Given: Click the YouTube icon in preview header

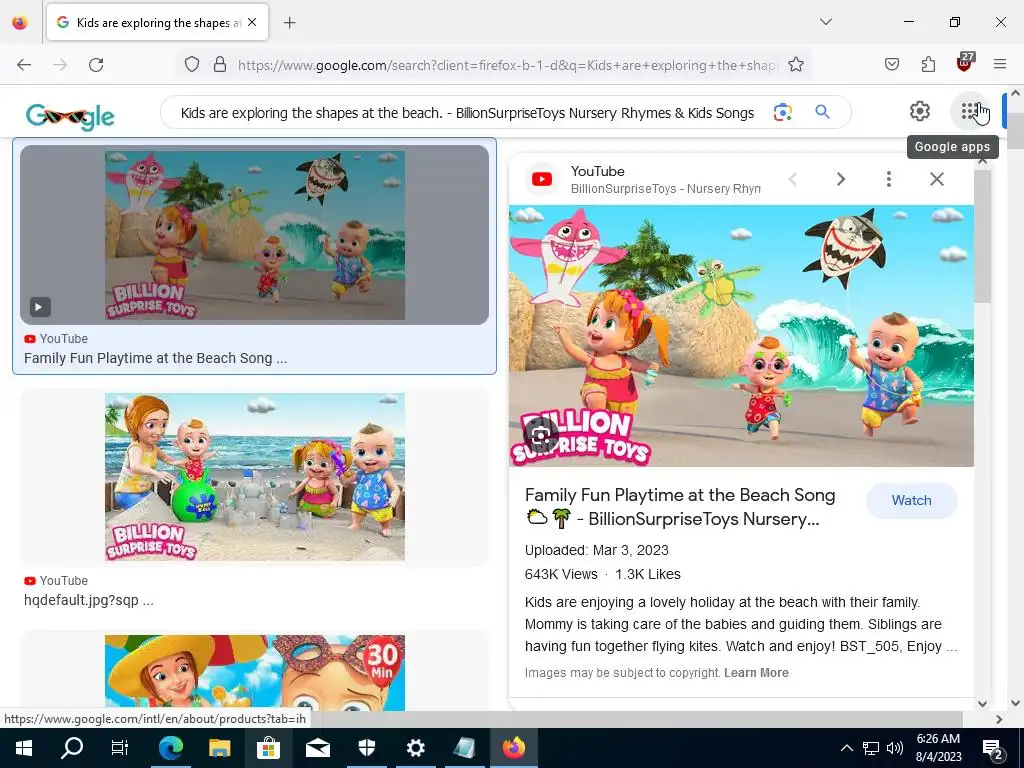Looking at the screenshot, I should click(542, 179).
